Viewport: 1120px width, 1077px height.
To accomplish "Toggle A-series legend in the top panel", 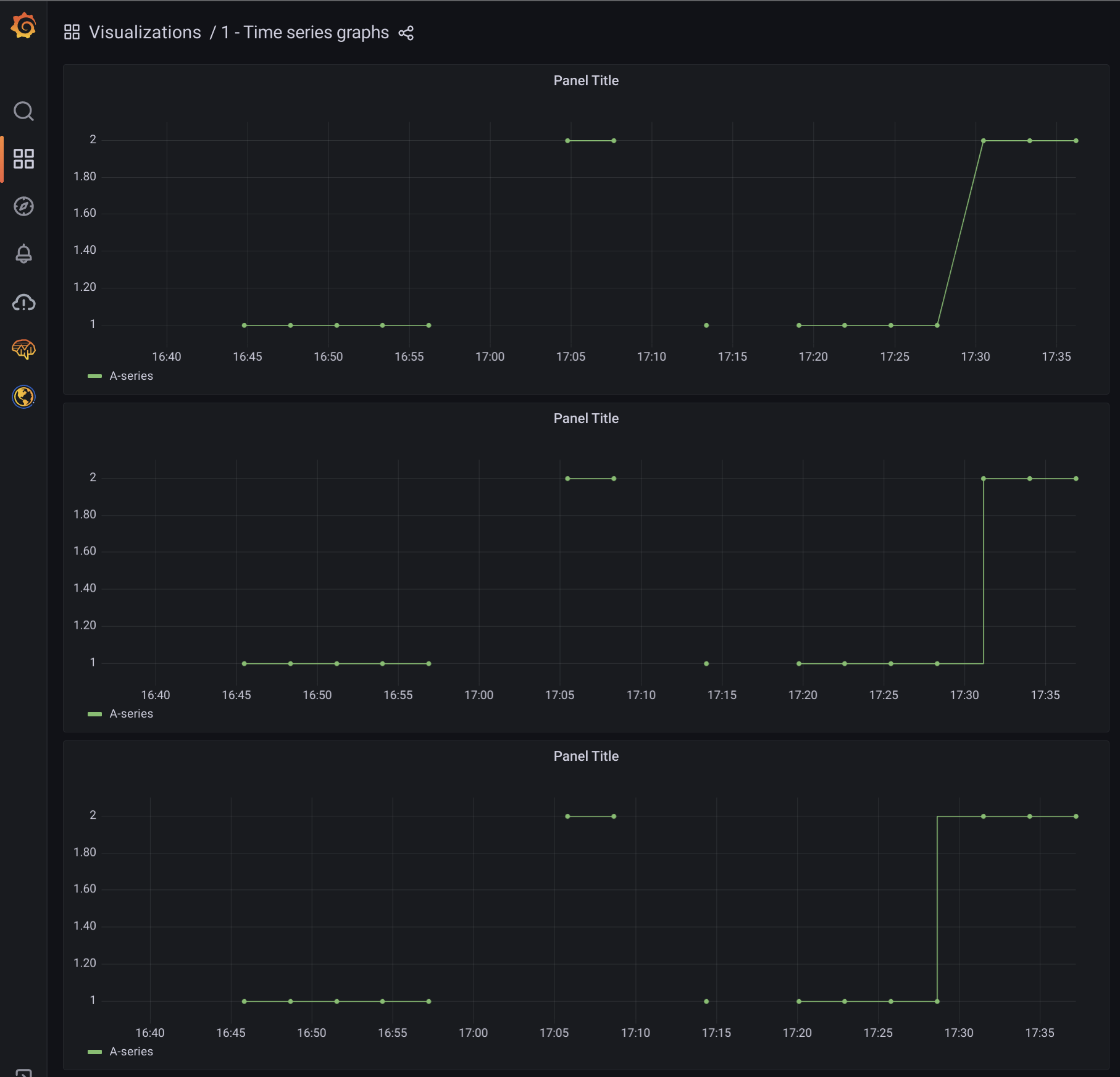I will pos(130,375).
